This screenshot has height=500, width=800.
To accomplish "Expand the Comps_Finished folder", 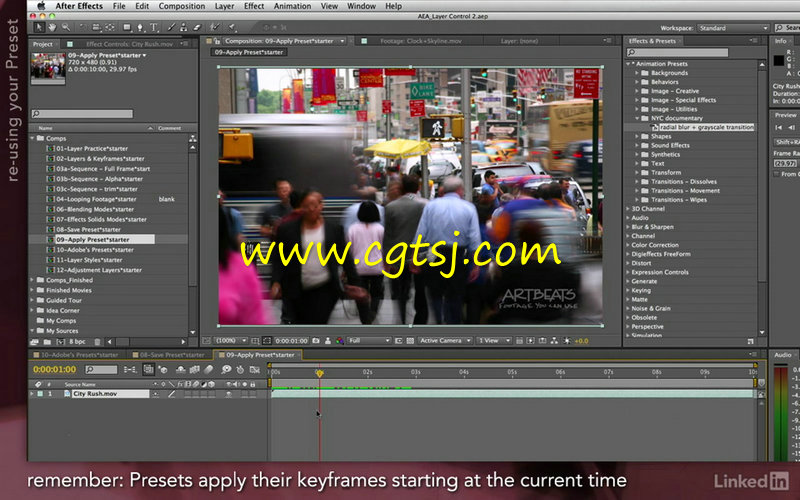I will coord(33,280).
